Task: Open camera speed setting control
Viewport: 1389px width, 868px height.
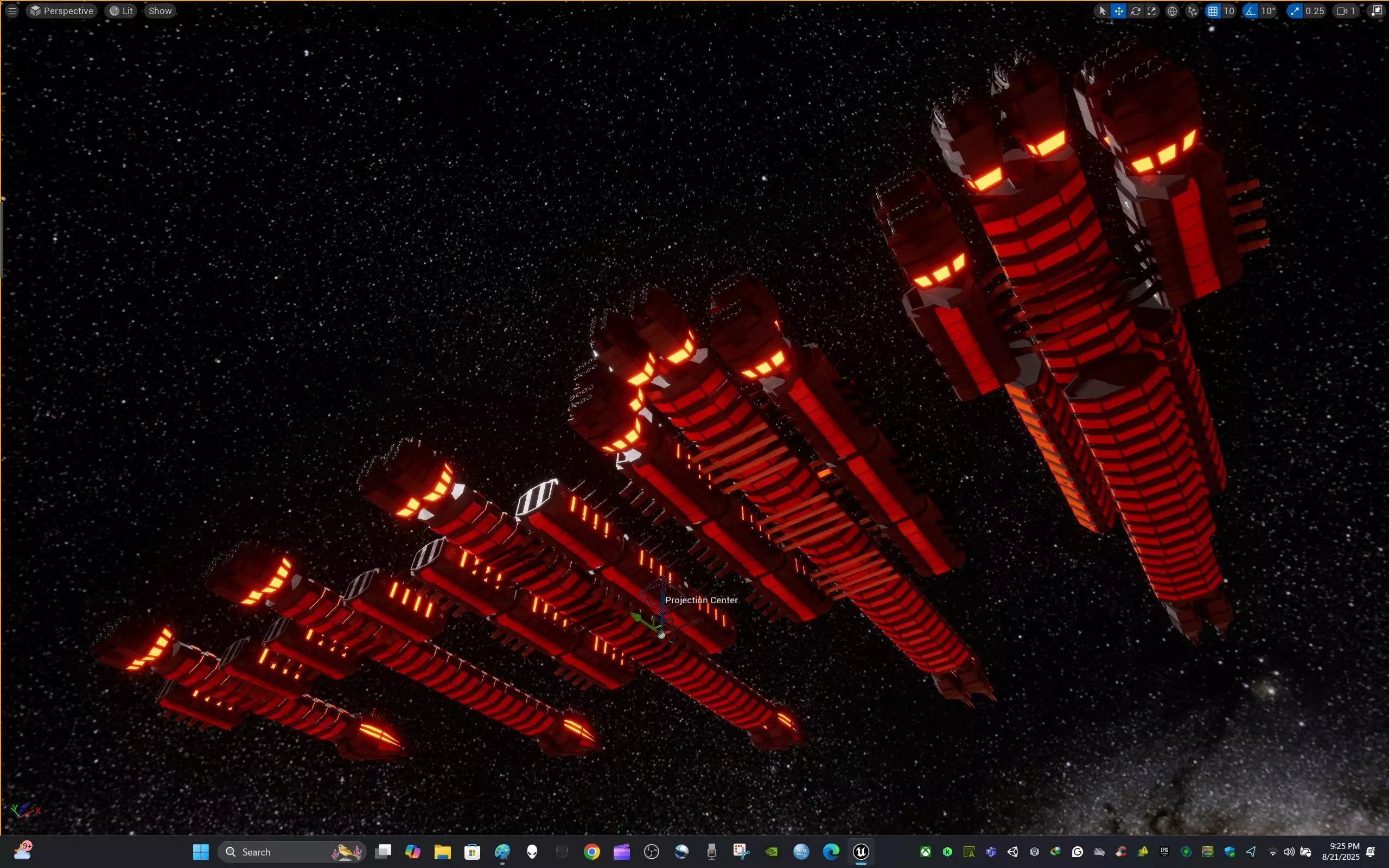Action: click(x=1346, y=11)
